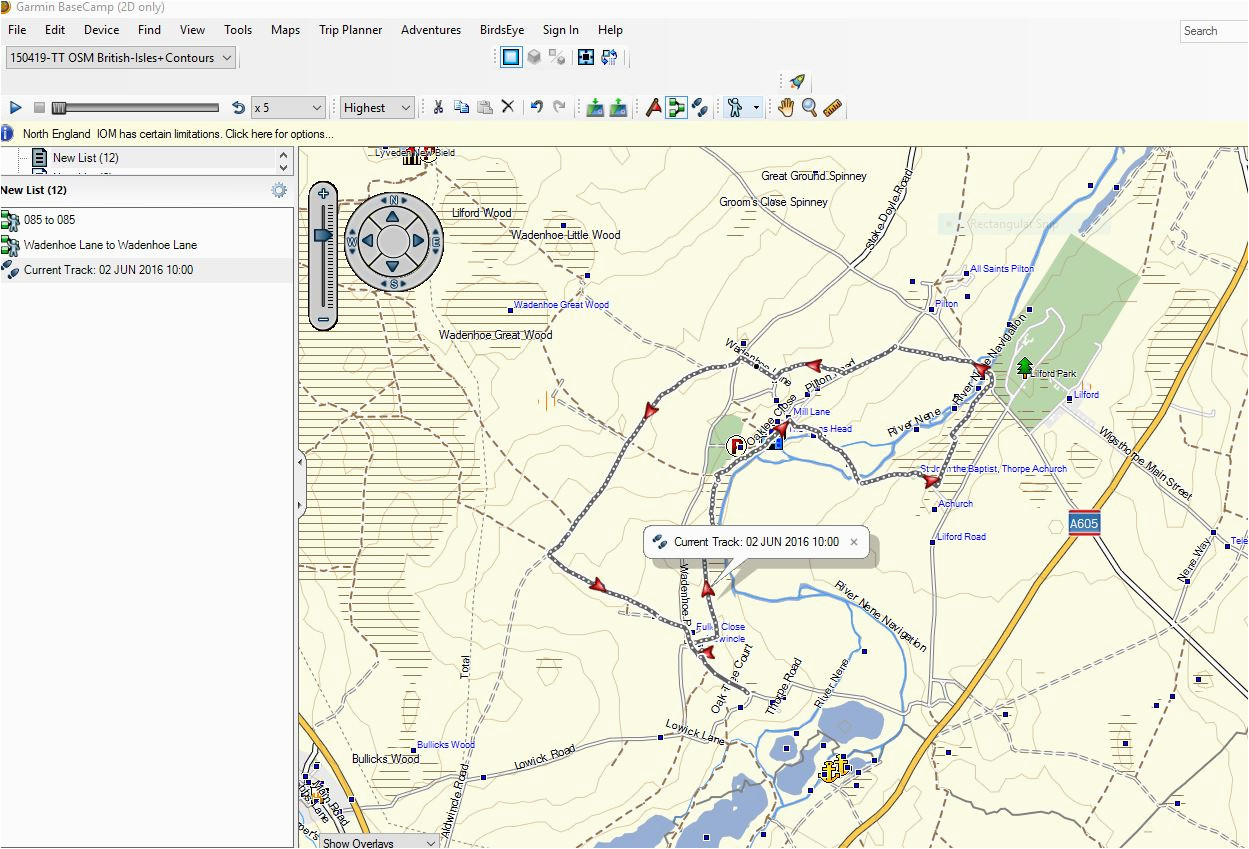This screenshot has height=849, width=1249.
Task: Click the playback position slider thumb
Action: click(x=59, y=107)
